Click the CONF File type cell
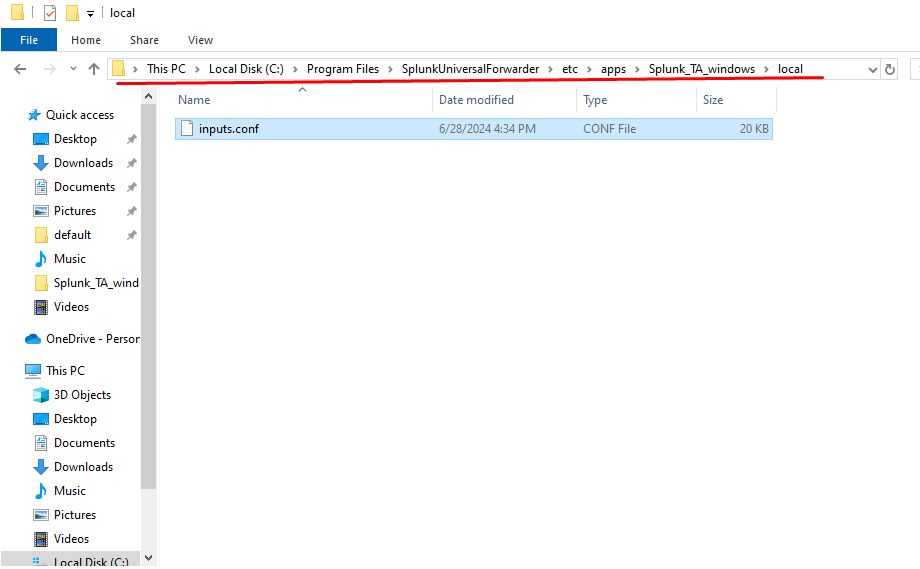This screenshot has width=920, height=569. click(609, 129)
